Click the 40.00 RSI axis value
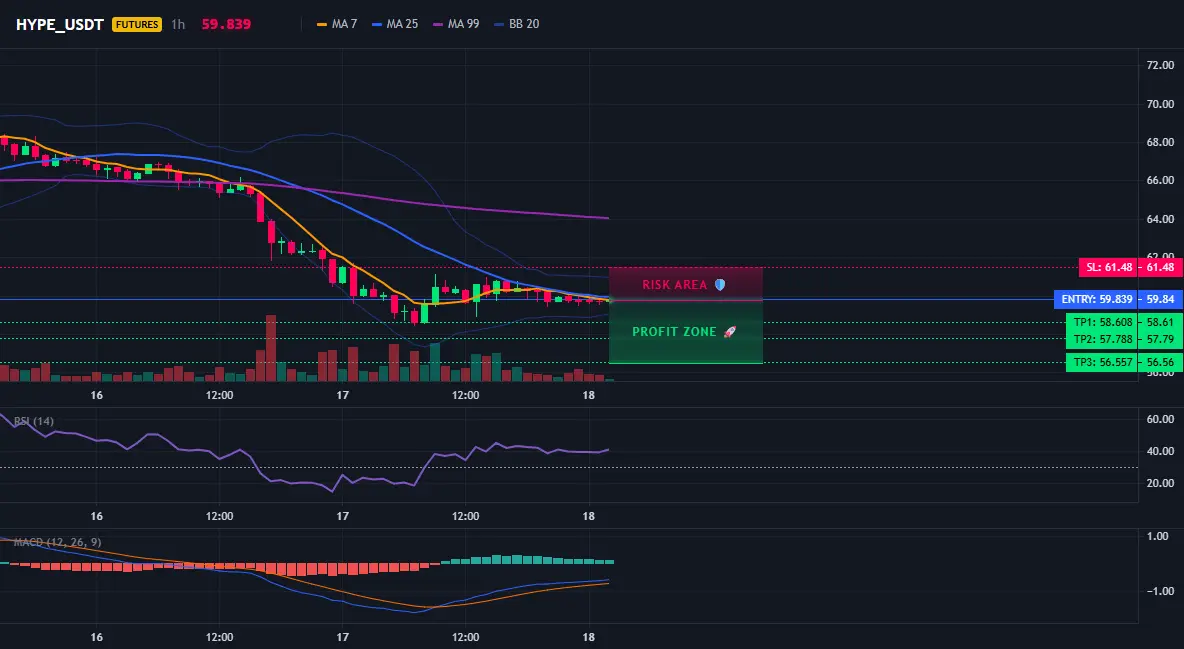 pos(1160,451)
